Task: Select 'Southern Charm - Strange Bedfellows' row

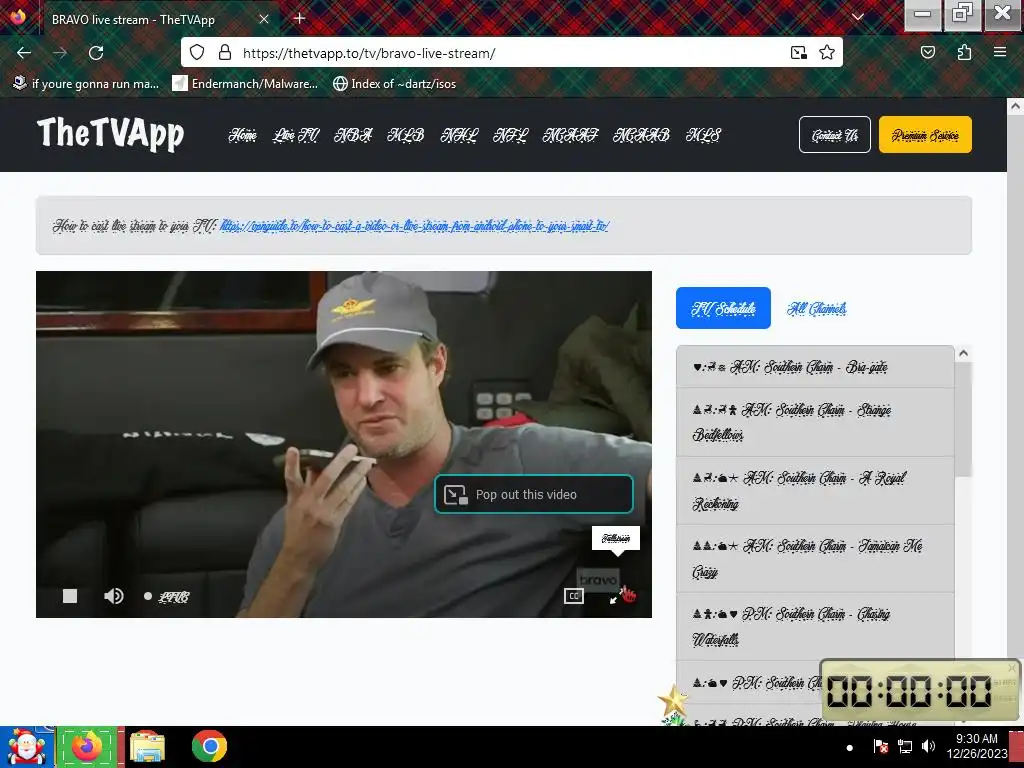Action: [815, 423]
